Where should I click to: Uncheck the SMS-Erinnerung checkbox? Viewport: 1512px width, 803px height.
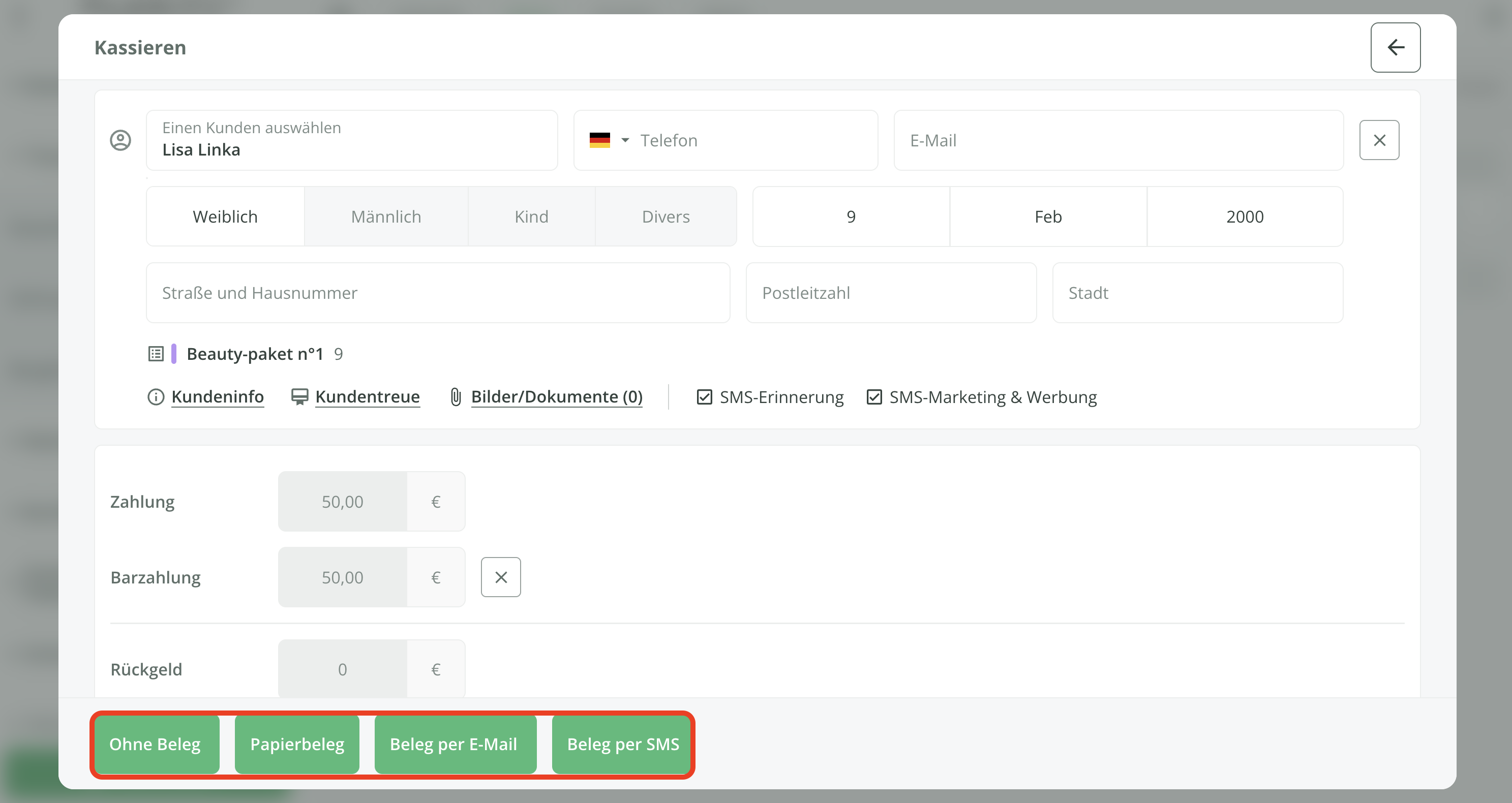tap(704, 397)
